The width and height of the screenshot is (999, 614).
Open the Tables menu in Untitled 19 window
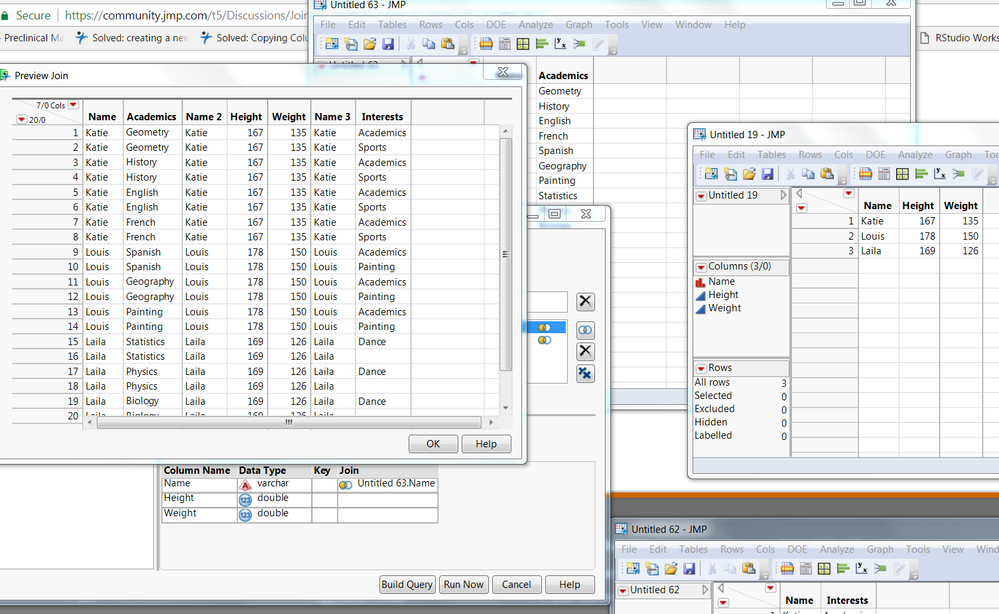coord(771,155)
